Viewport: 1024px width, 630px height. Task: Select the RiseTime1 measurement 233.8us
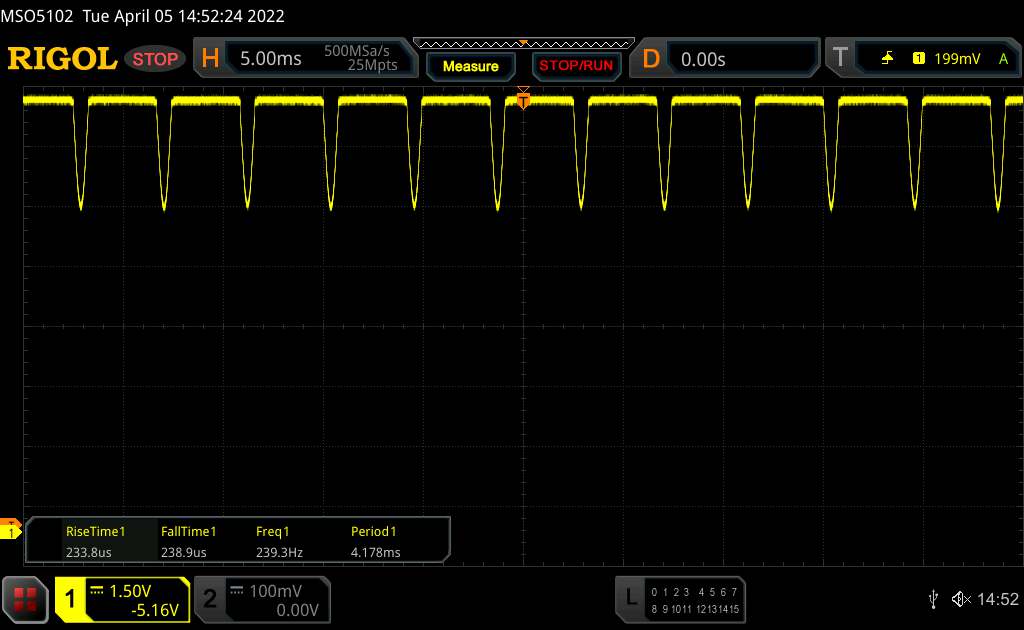95,541
